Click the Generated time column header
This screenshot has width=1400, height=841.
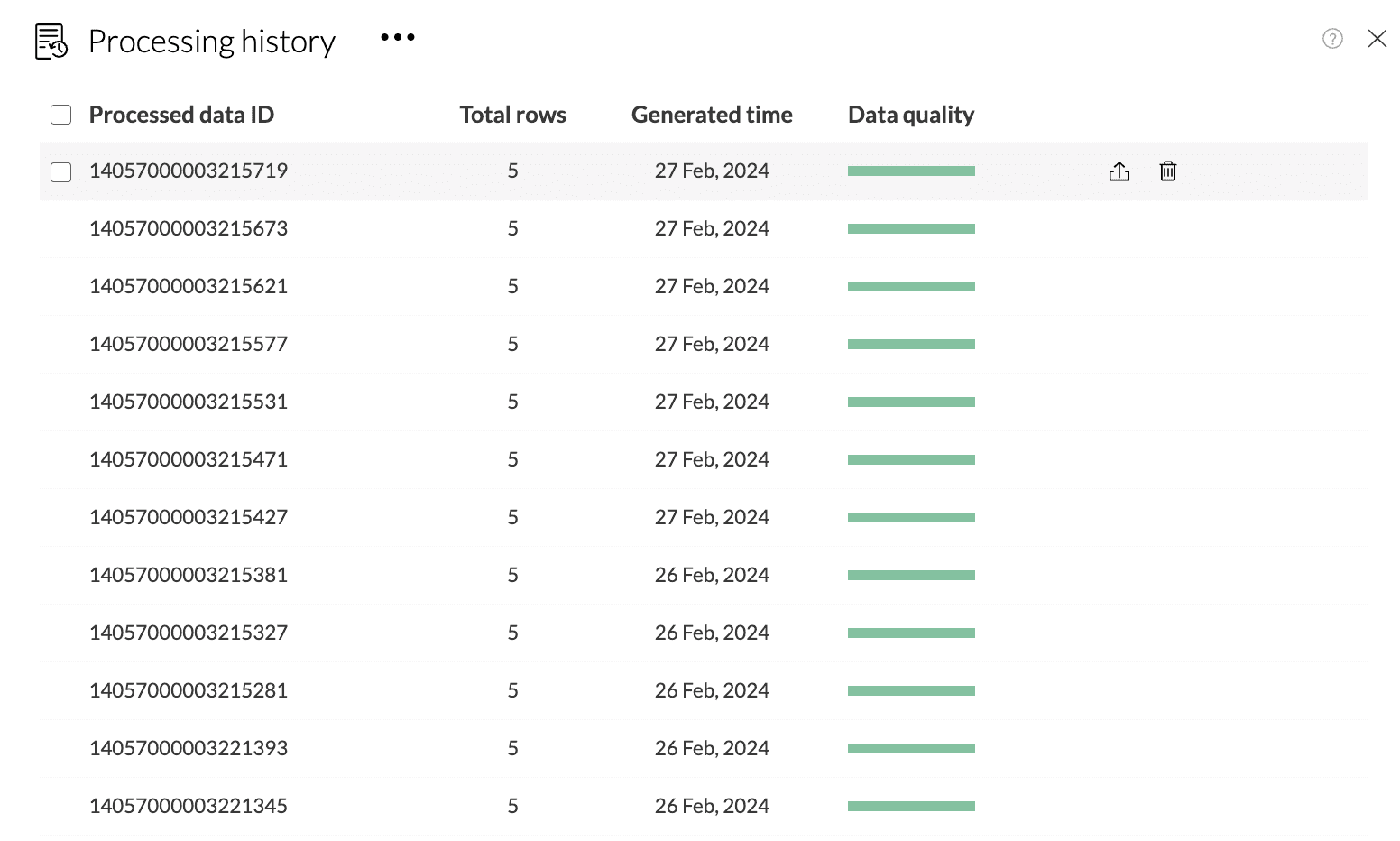pos(712,115)
